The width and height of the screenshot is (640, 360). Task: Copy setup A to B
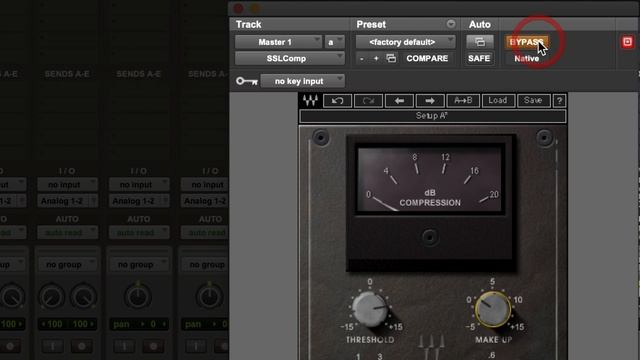pos(463,101)
